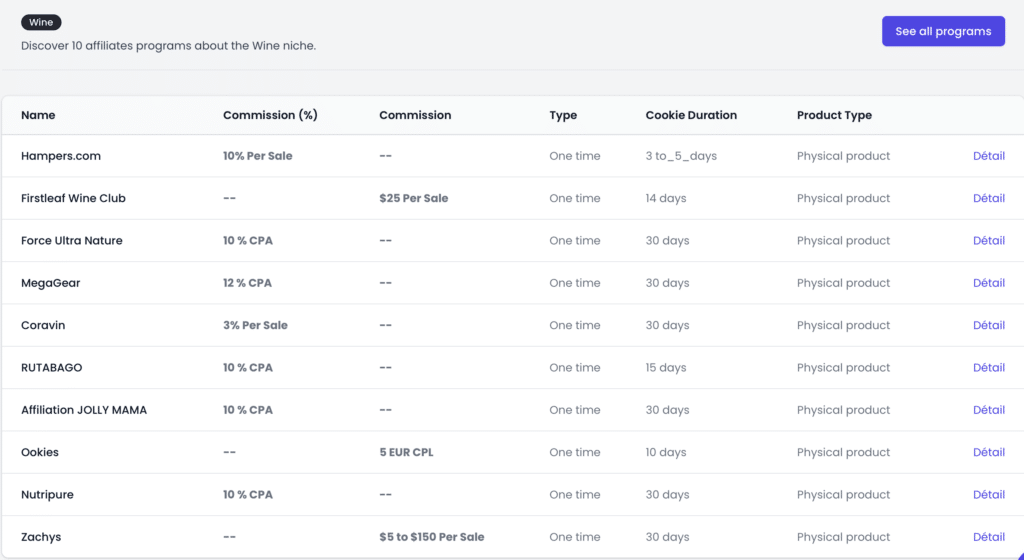Select the RUTABAGO program name
The width and height of the screenshot is (1024, 560).
[x=52, y=367]
